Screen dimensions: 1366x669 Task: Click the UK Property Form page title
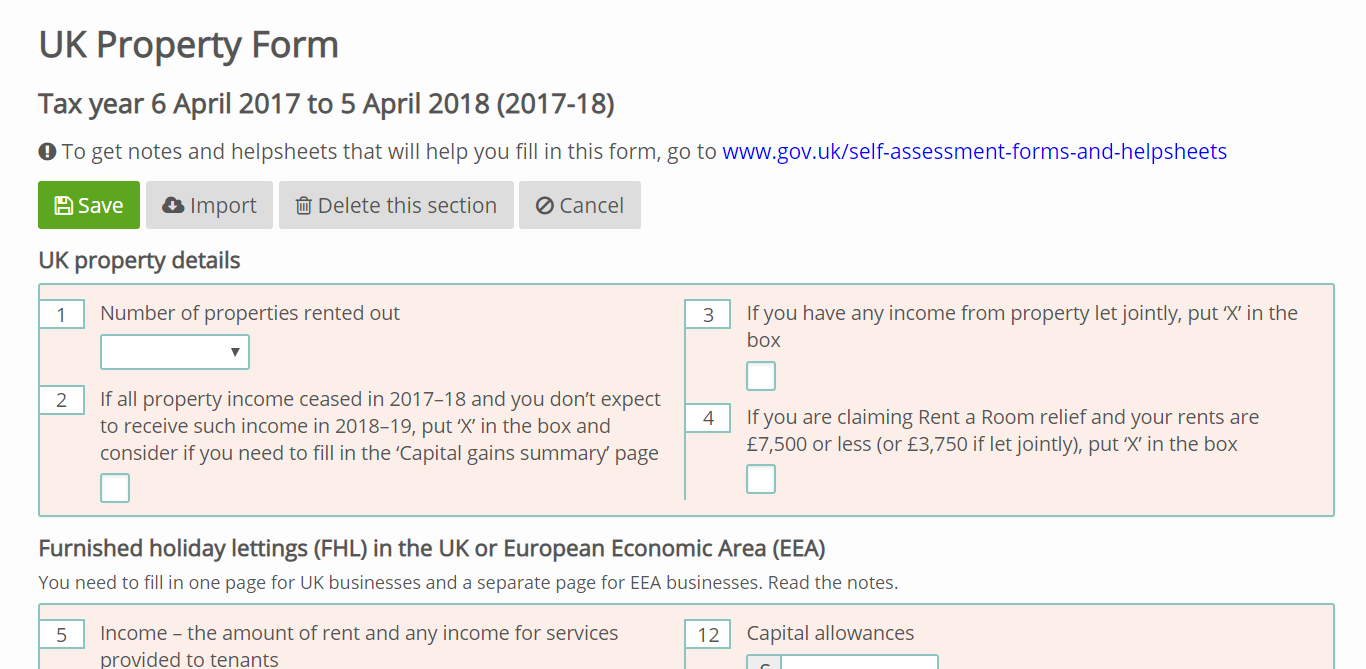click(188, 45)
